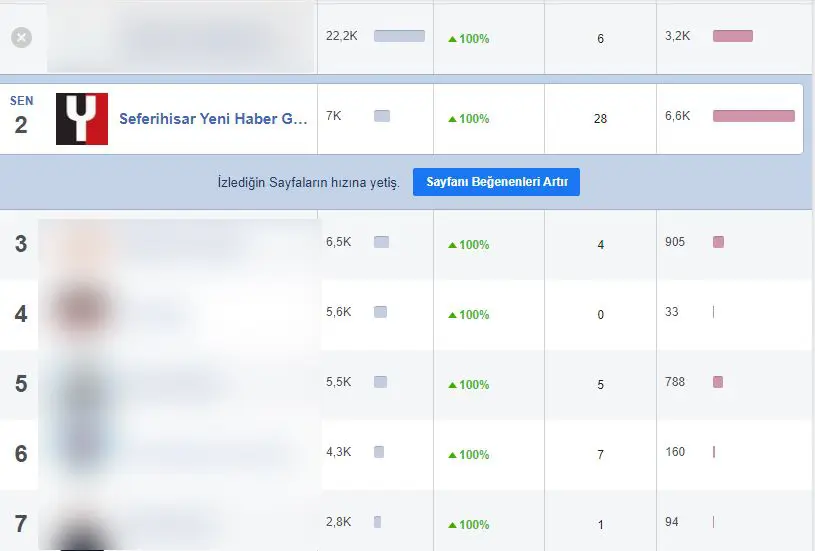
Task: Click the likes bar beside 22,2K
Action: tap(399, 36)
